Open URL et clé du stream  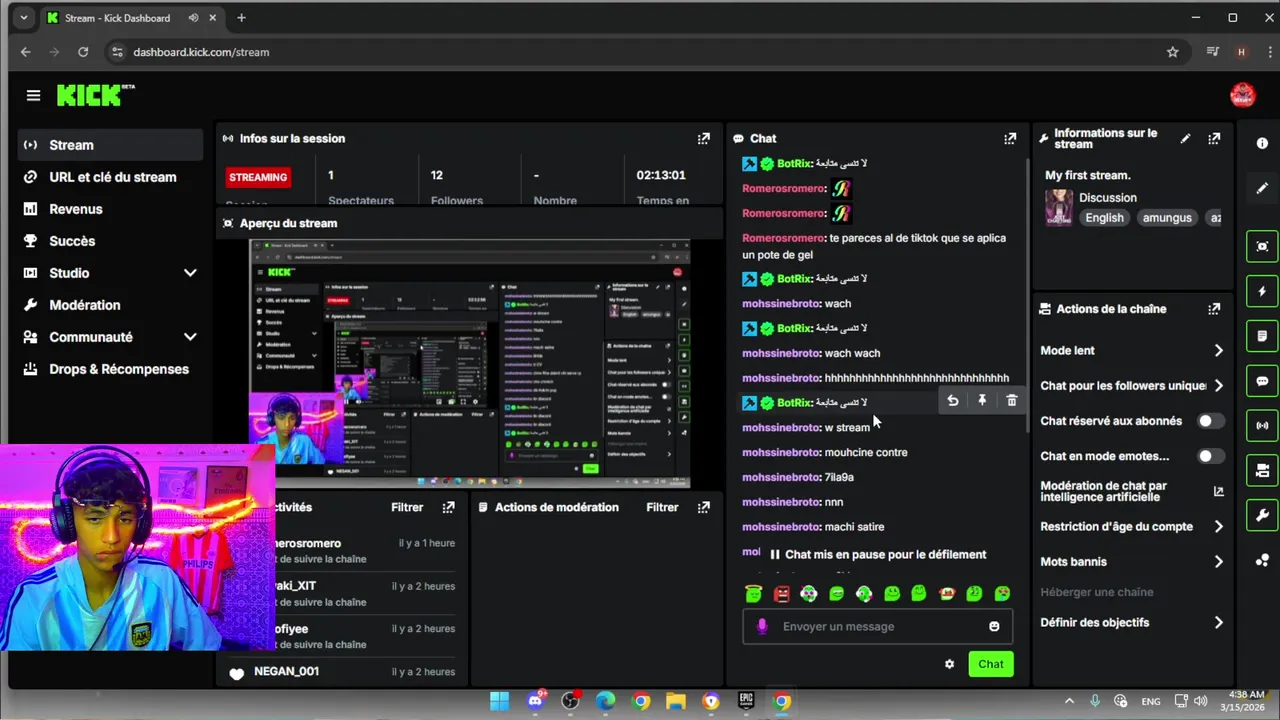(x=111, y=177)
